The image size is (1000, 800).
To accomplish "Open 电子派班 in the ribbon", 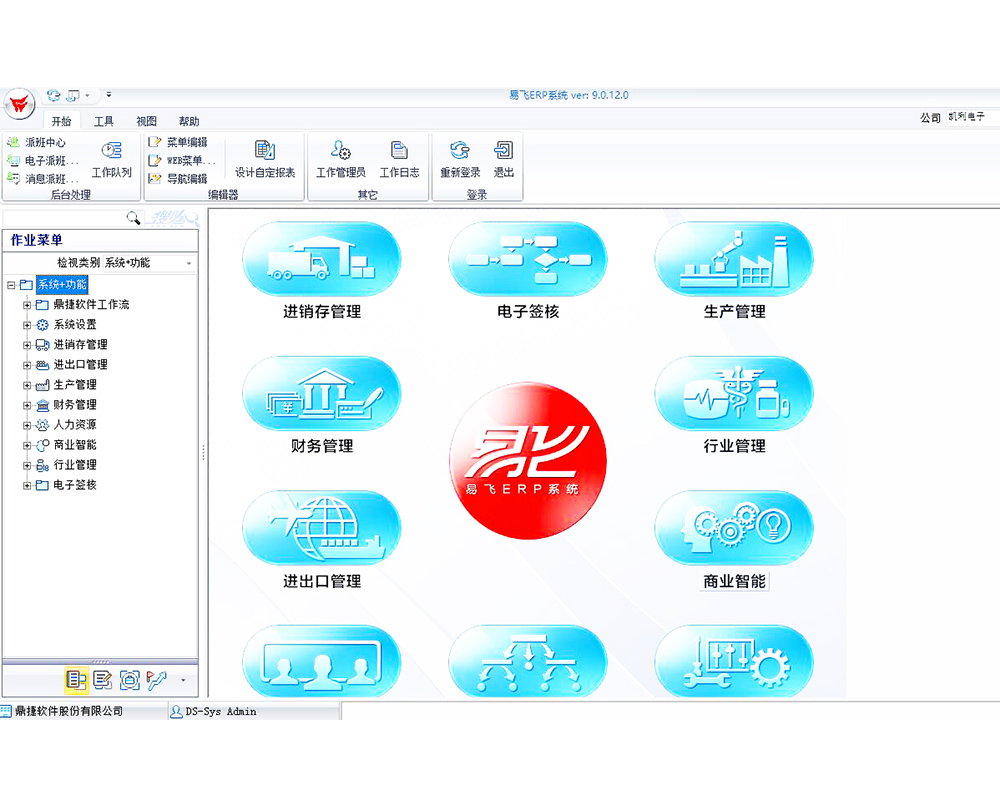I will coord(43,161).
